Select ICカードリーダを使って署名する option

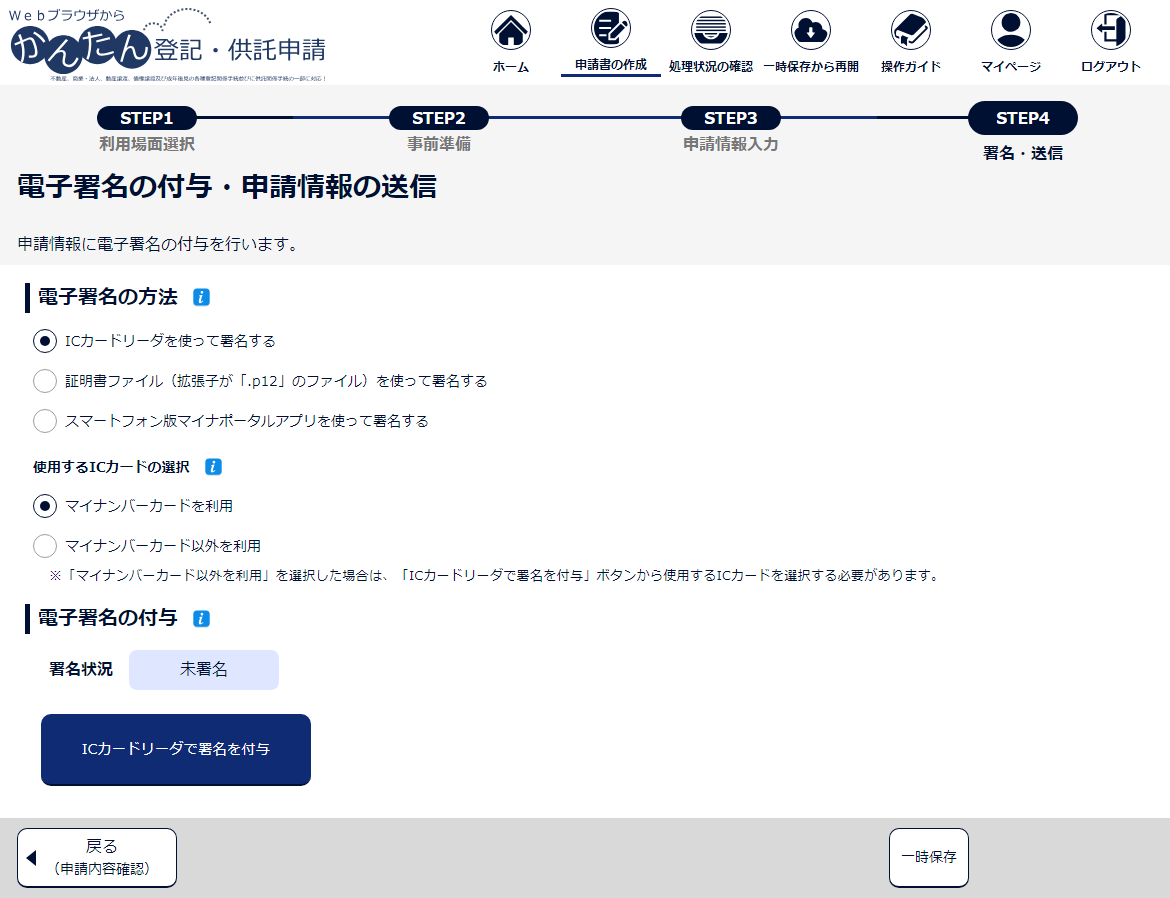coord(45,341)
